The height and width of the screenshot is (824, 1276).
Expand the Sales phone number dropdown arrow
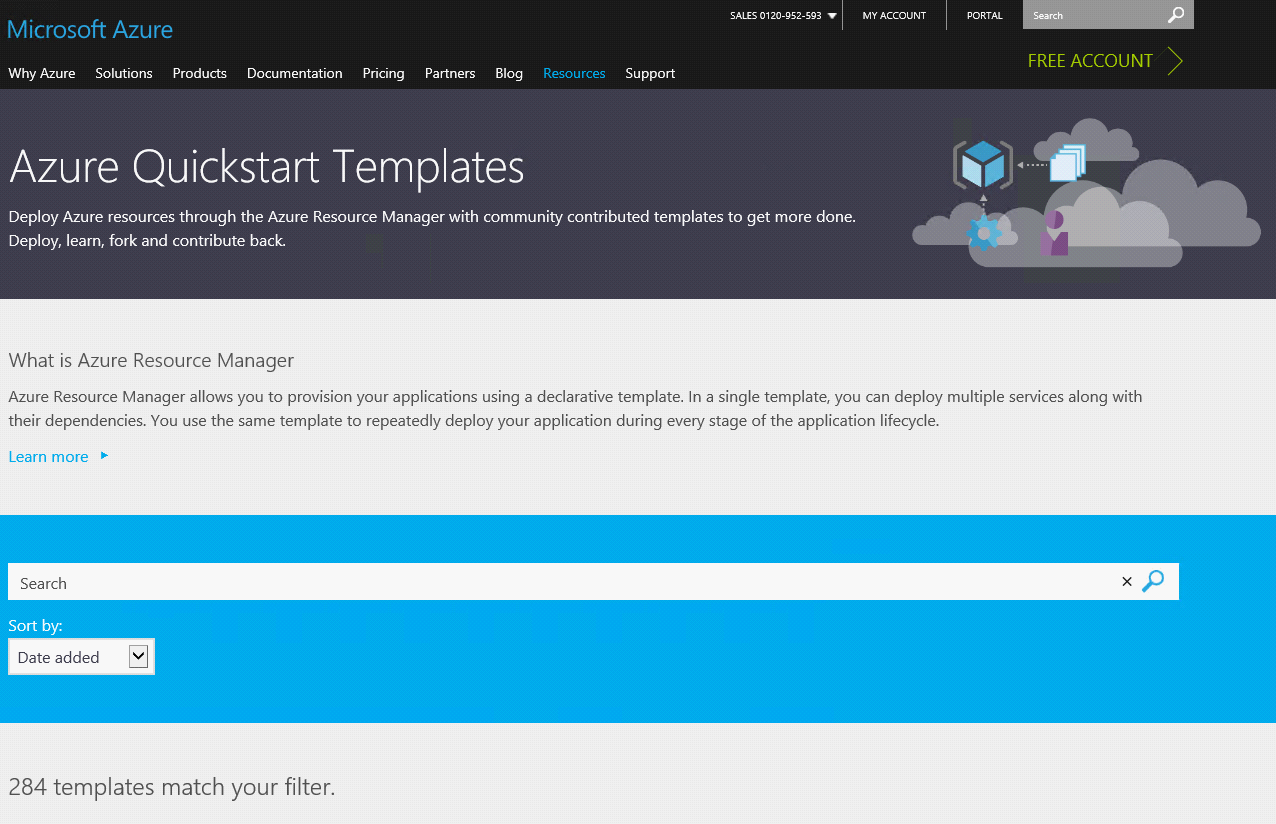click(832, 16)
